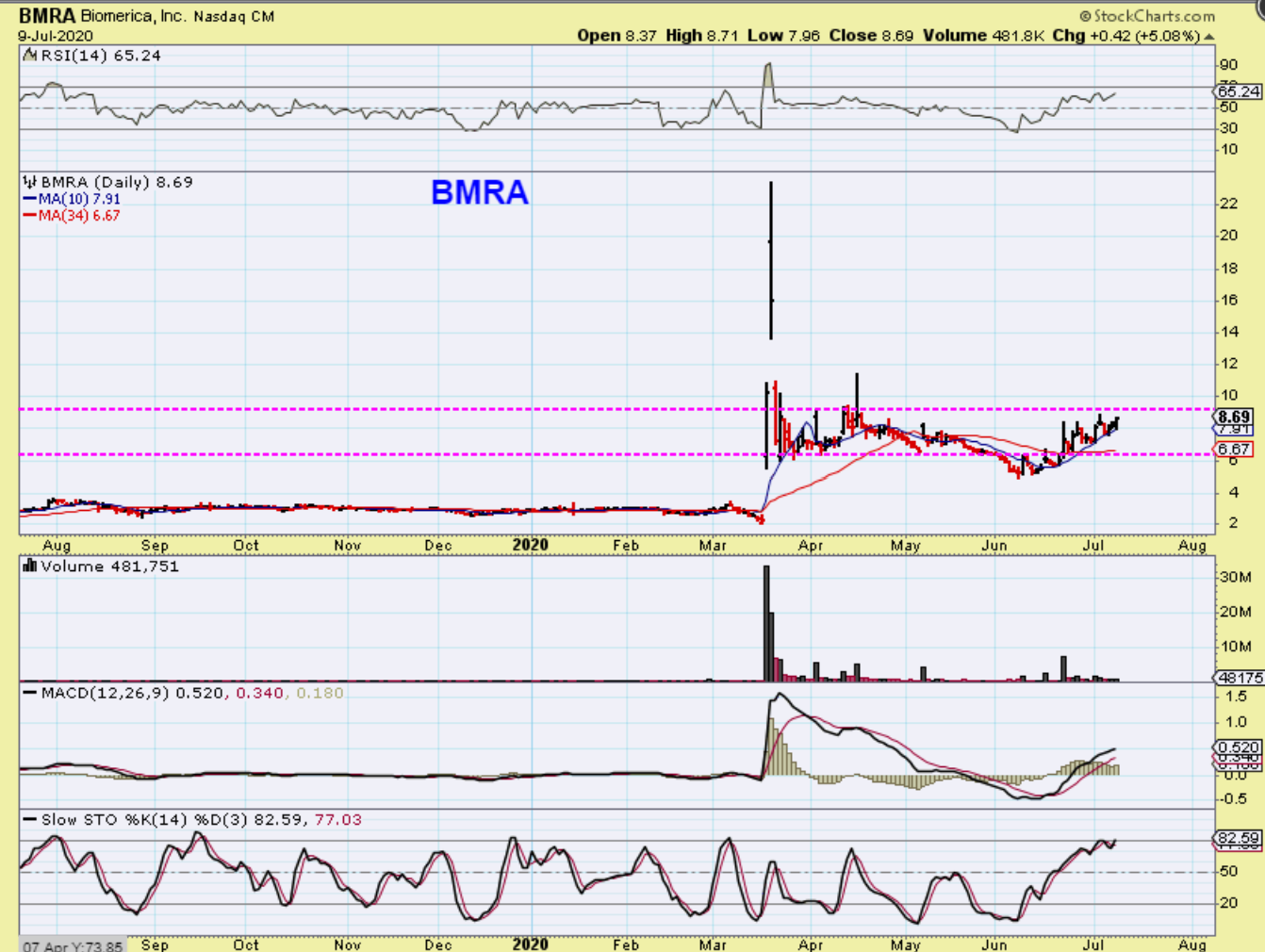The width and height of the screenshot is (1265, 952).
Task: Click the Close 8.69 value in header
Action: 871,36
